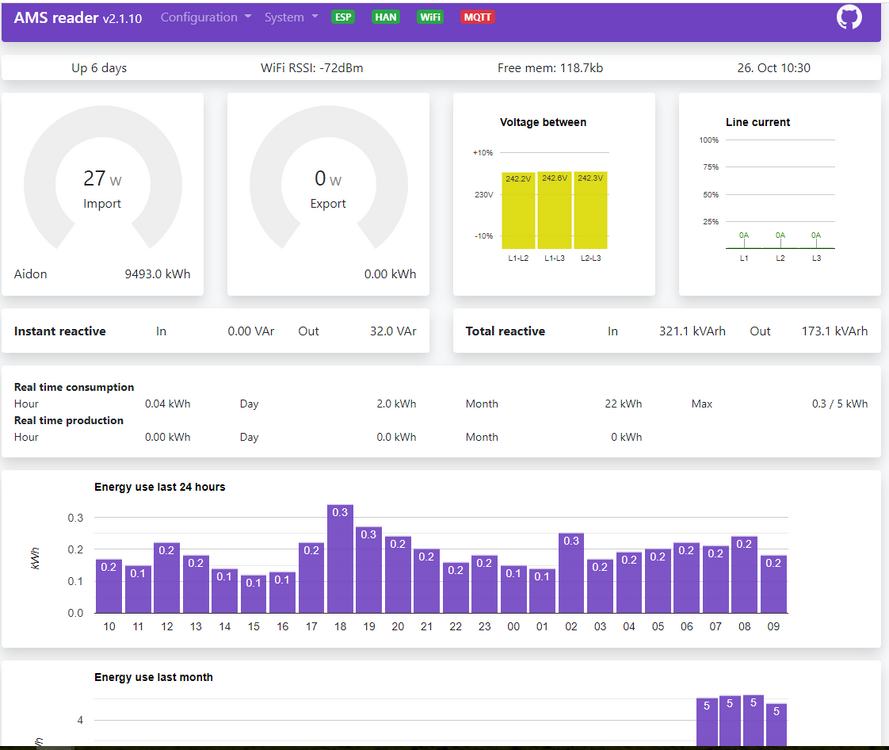Click the Total reactive panel
The image size is (889, 750).
[x=667, y=331]
